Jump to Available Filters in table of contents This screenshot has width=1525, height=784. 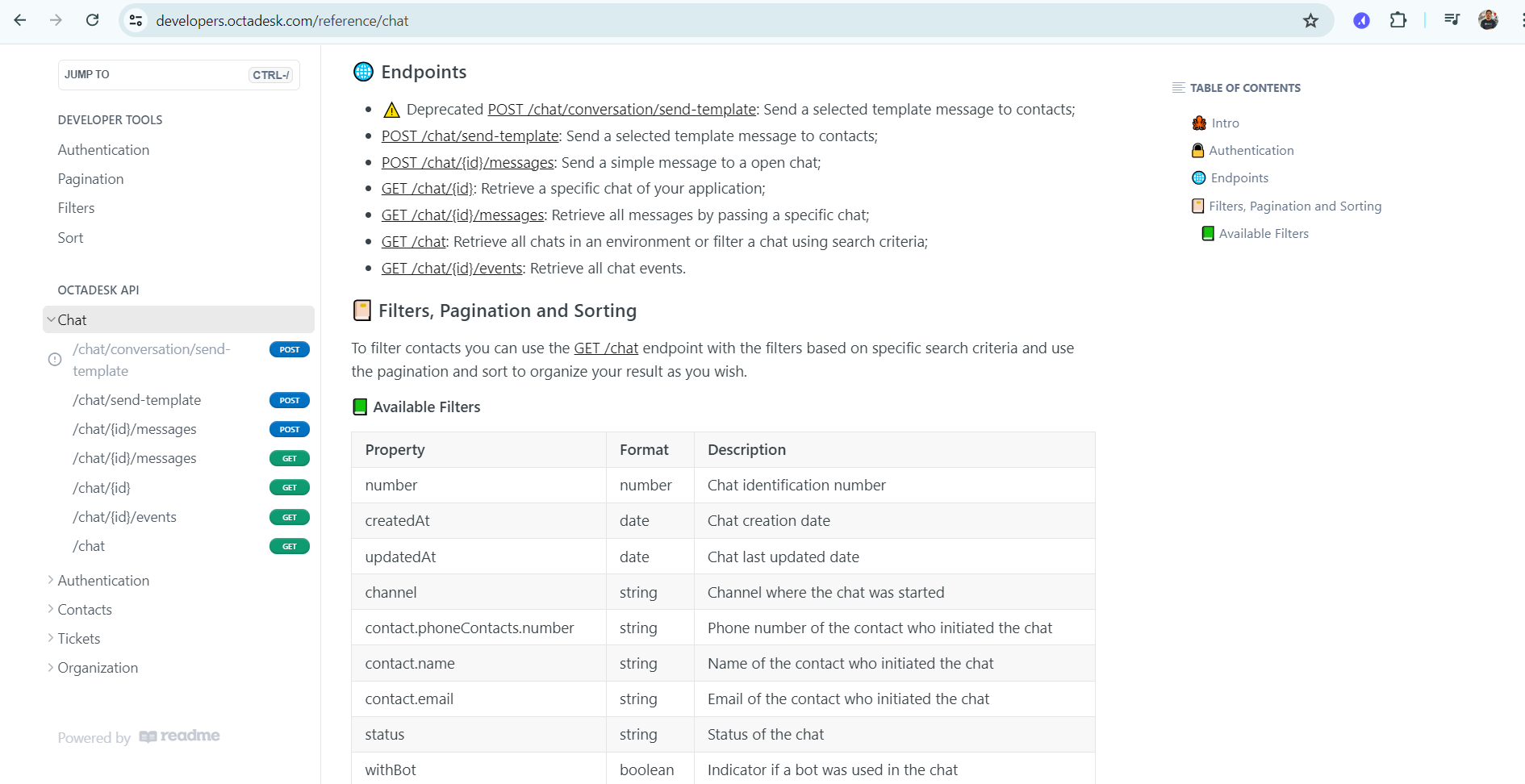1264,233
